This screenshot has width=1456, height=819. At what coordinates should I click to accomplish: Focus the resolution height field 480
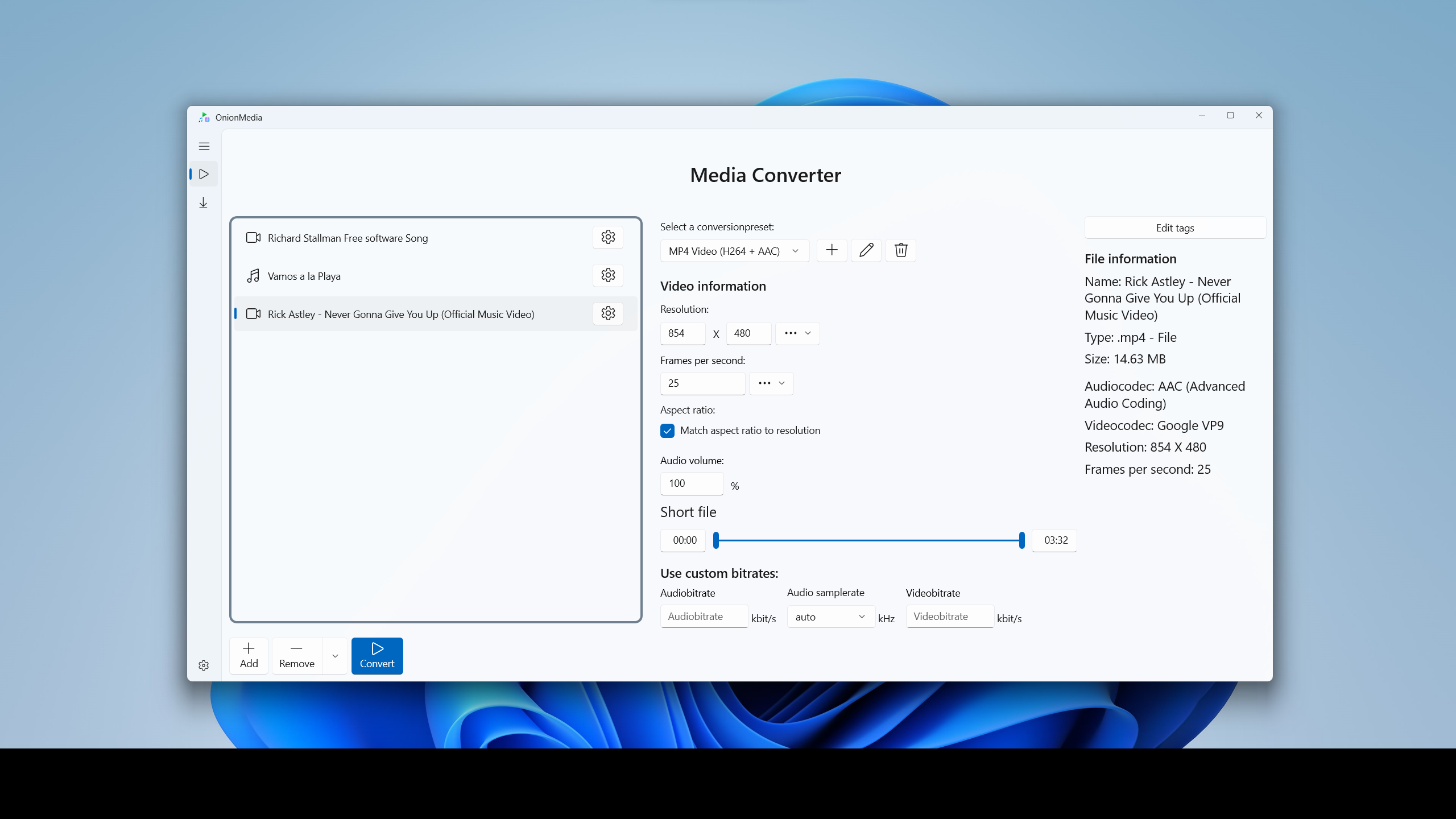749,333
